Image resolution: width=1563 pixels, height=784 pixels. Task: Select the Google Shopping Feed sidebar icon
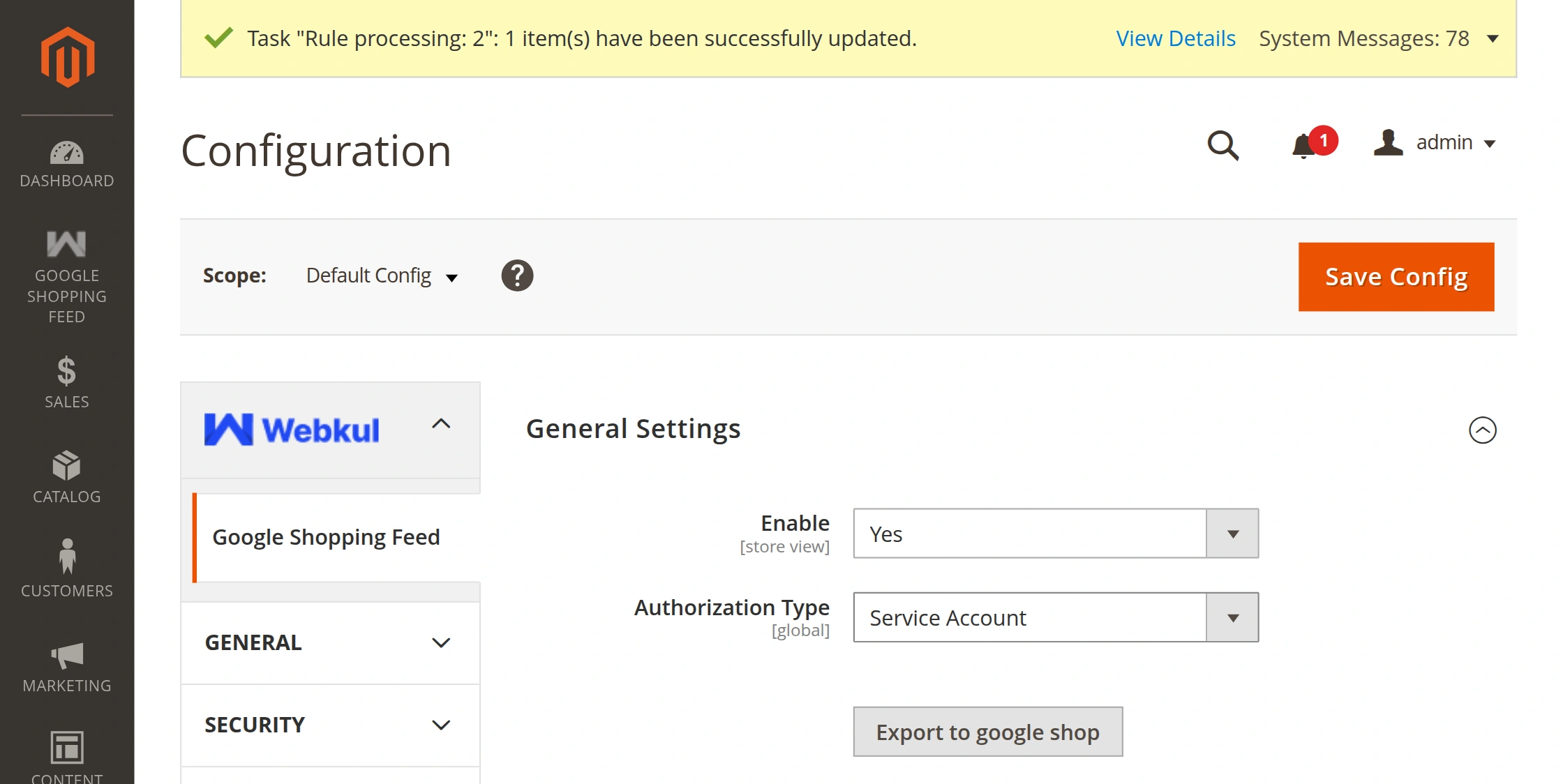click(x=66, y=244)
